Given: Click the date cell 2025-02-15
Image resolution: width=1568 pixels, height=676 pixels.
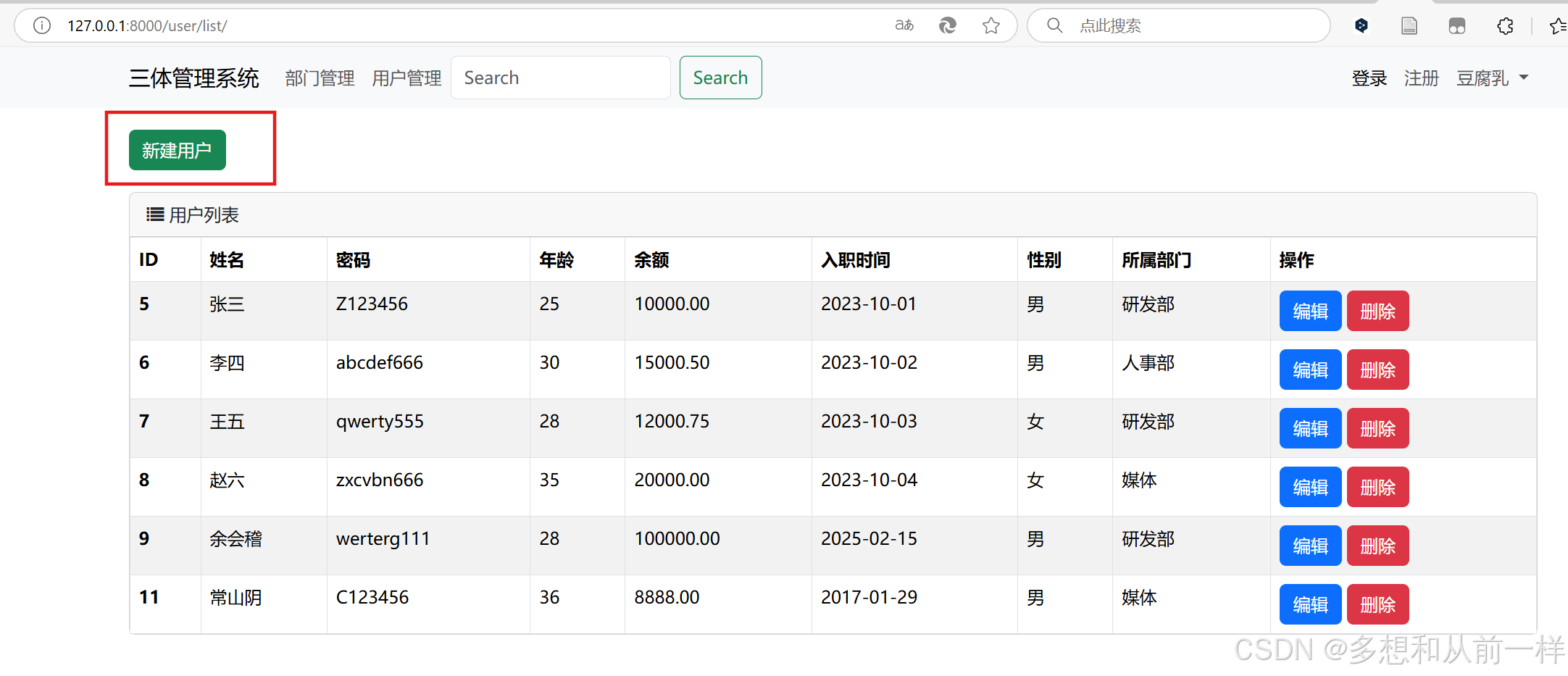Looking at the screenshot, I should [x=869, y=538].
